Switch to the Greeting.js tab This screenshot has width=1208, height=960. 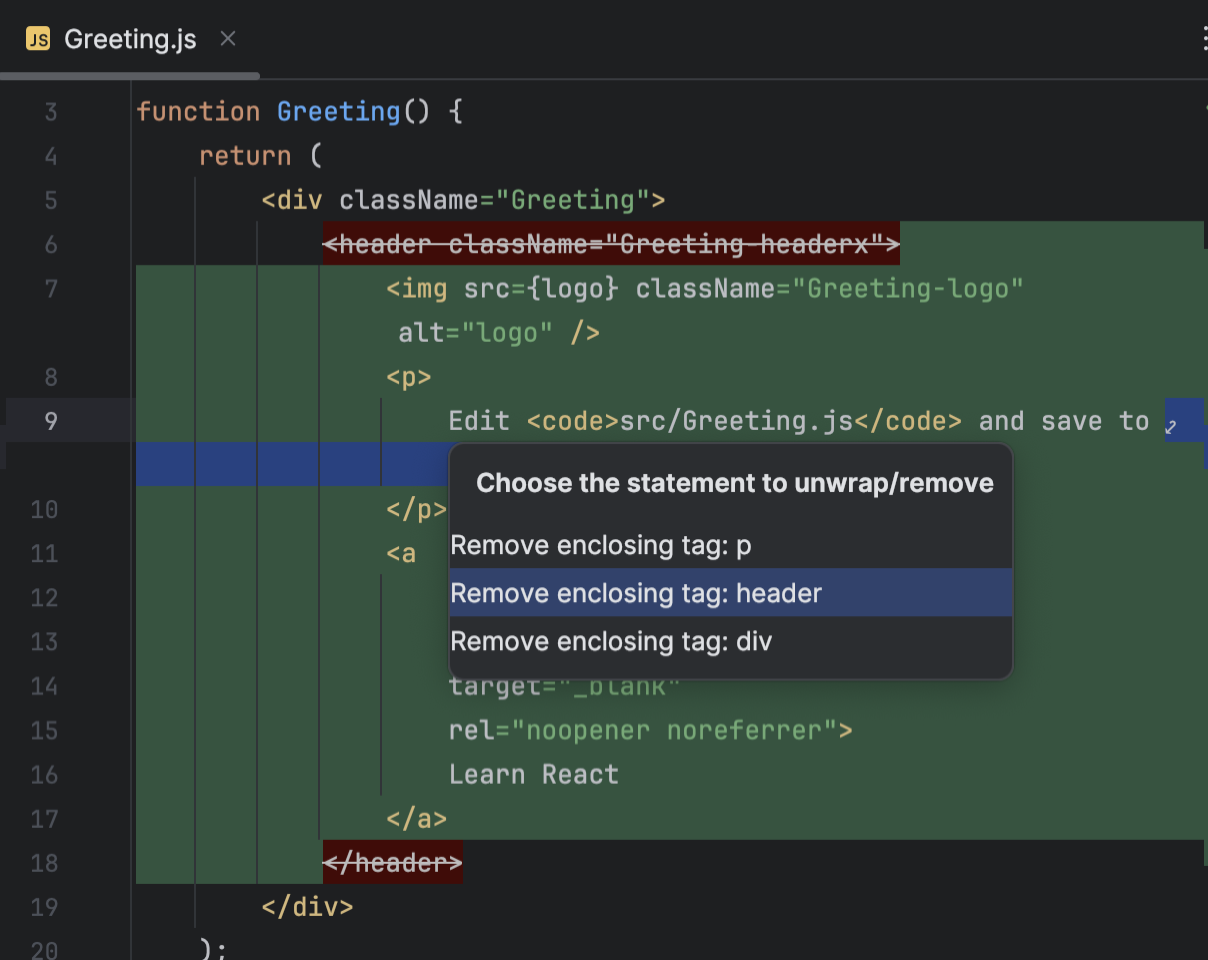[x=130, y=39]
